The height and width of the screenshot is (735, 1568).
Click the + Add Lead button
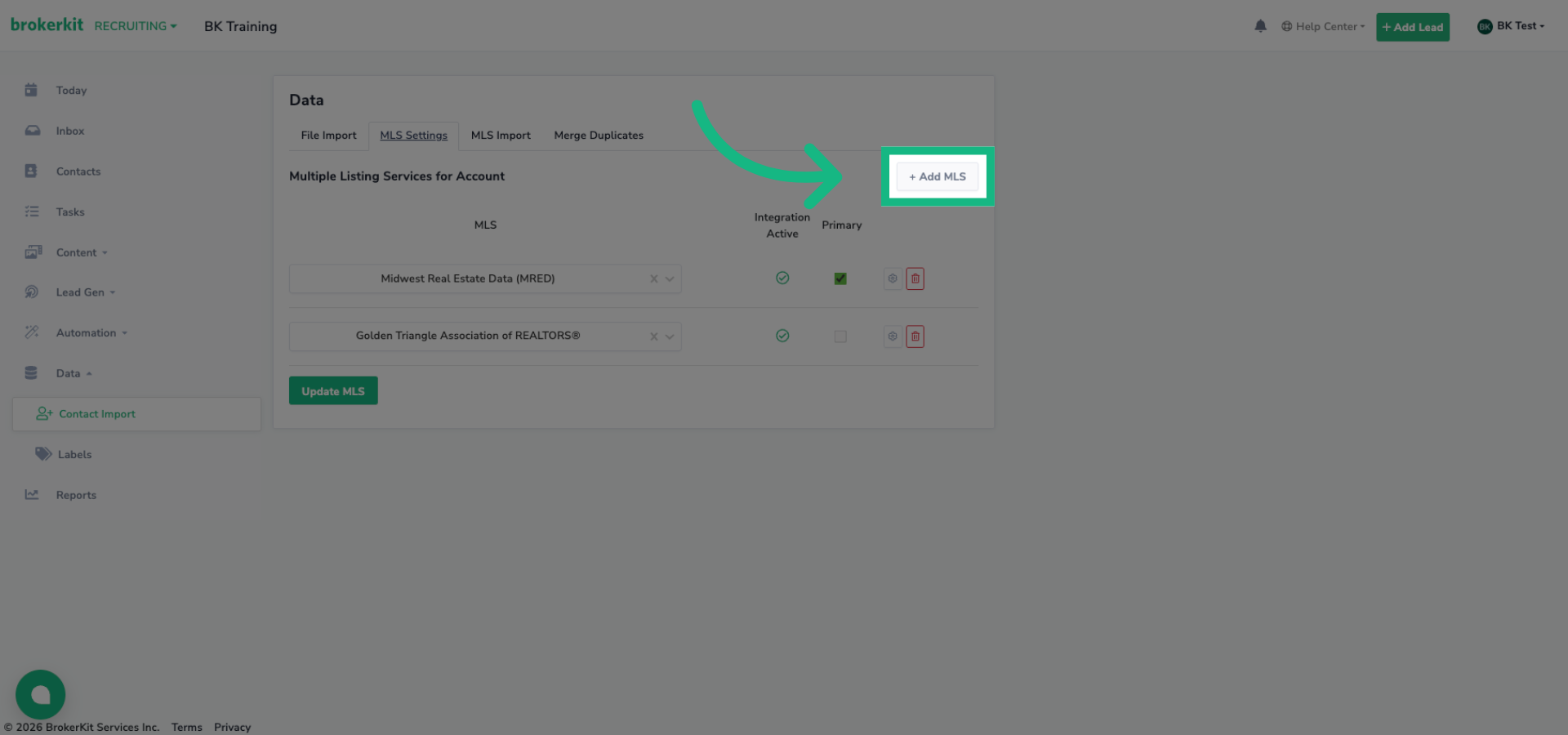[x=1413, y=27]
